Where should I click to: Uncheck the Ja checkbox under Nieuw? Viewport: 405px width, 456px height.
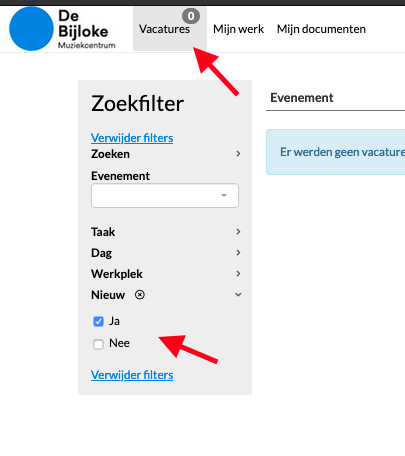[x=98, y=321]
